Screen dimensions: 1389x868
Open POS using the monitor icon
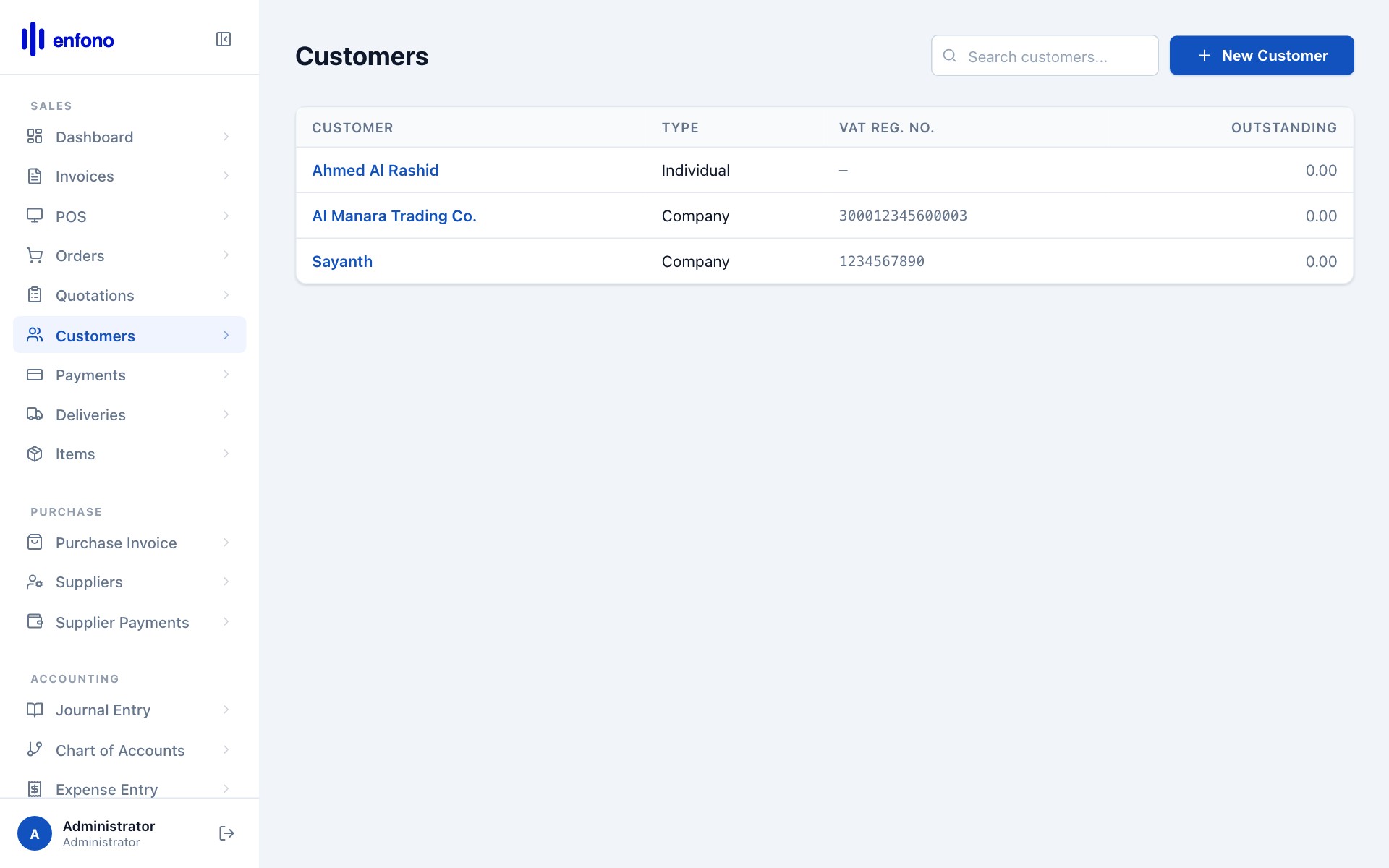pyautogui.click(x=35, y=216)
